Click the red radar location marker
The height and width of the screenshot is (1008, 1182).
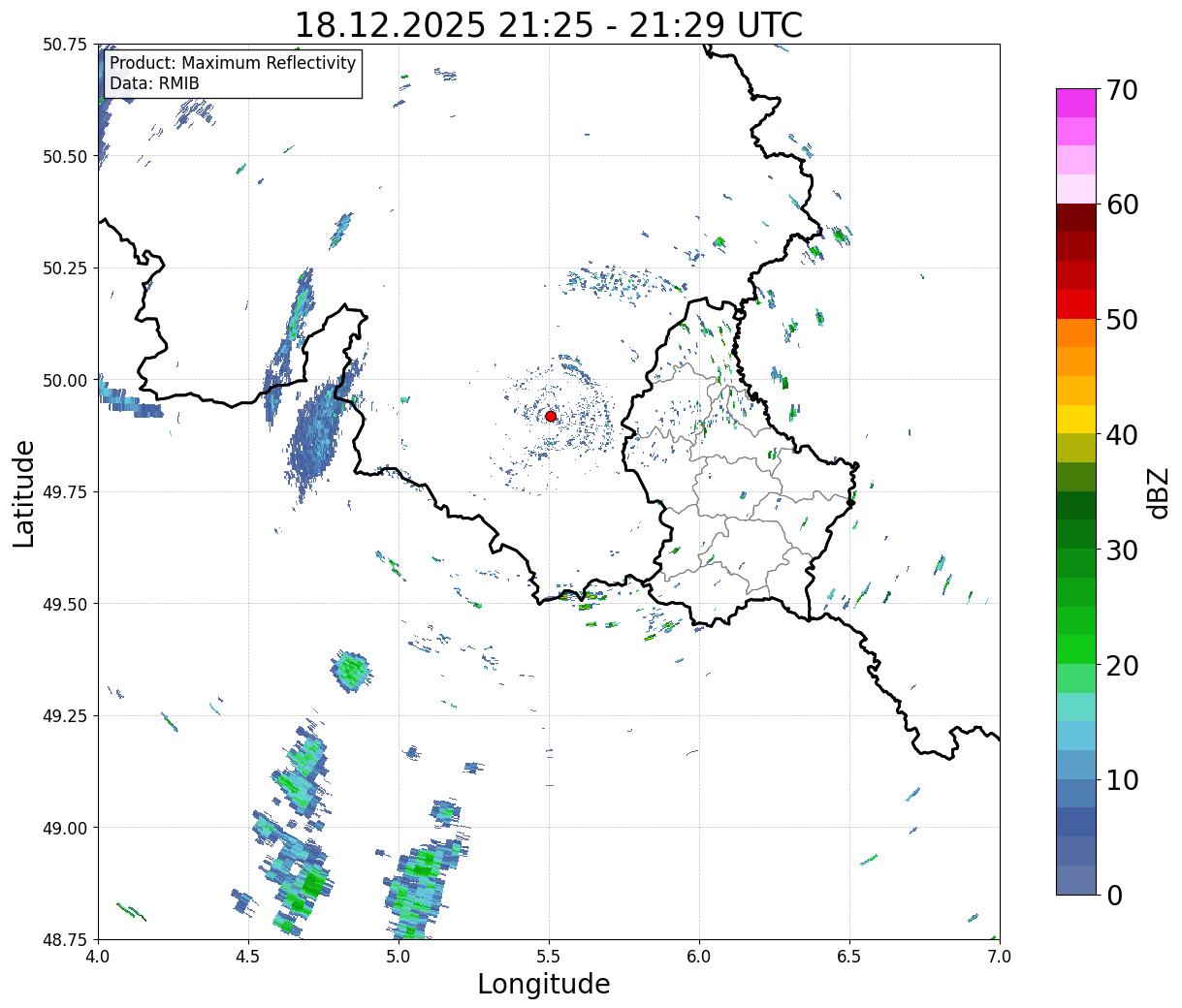(x=551, y=416)
